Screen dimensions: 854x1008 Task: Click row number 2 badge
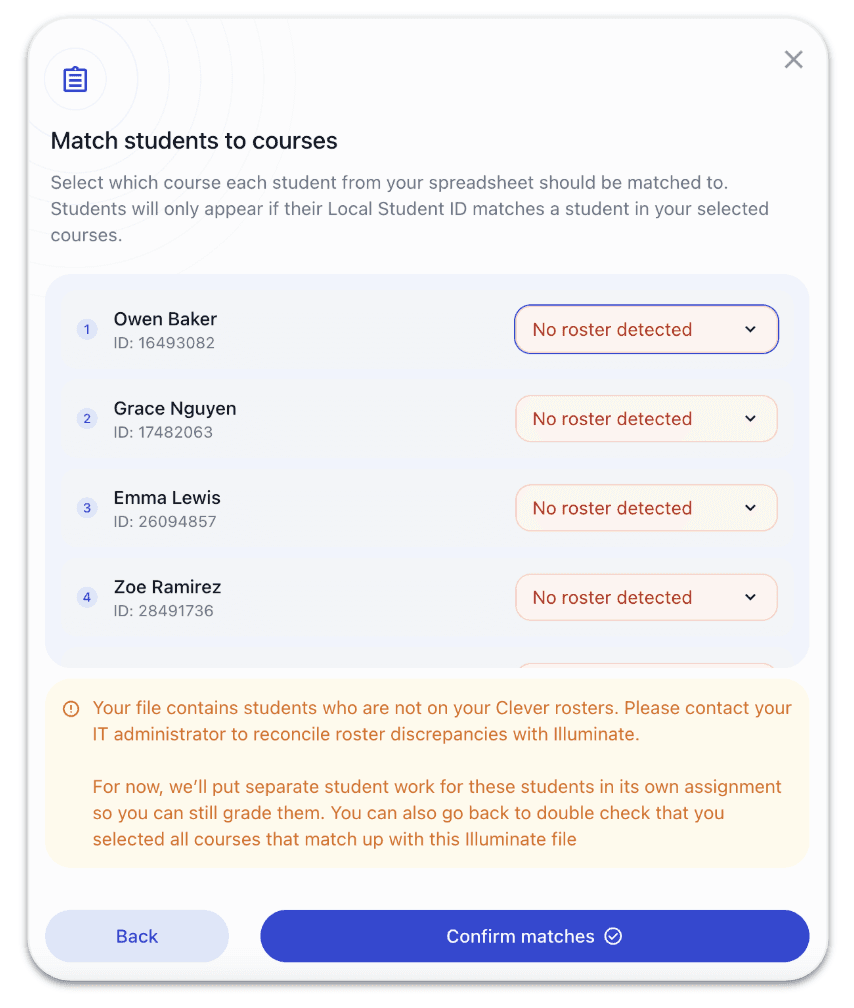[87, 419]
